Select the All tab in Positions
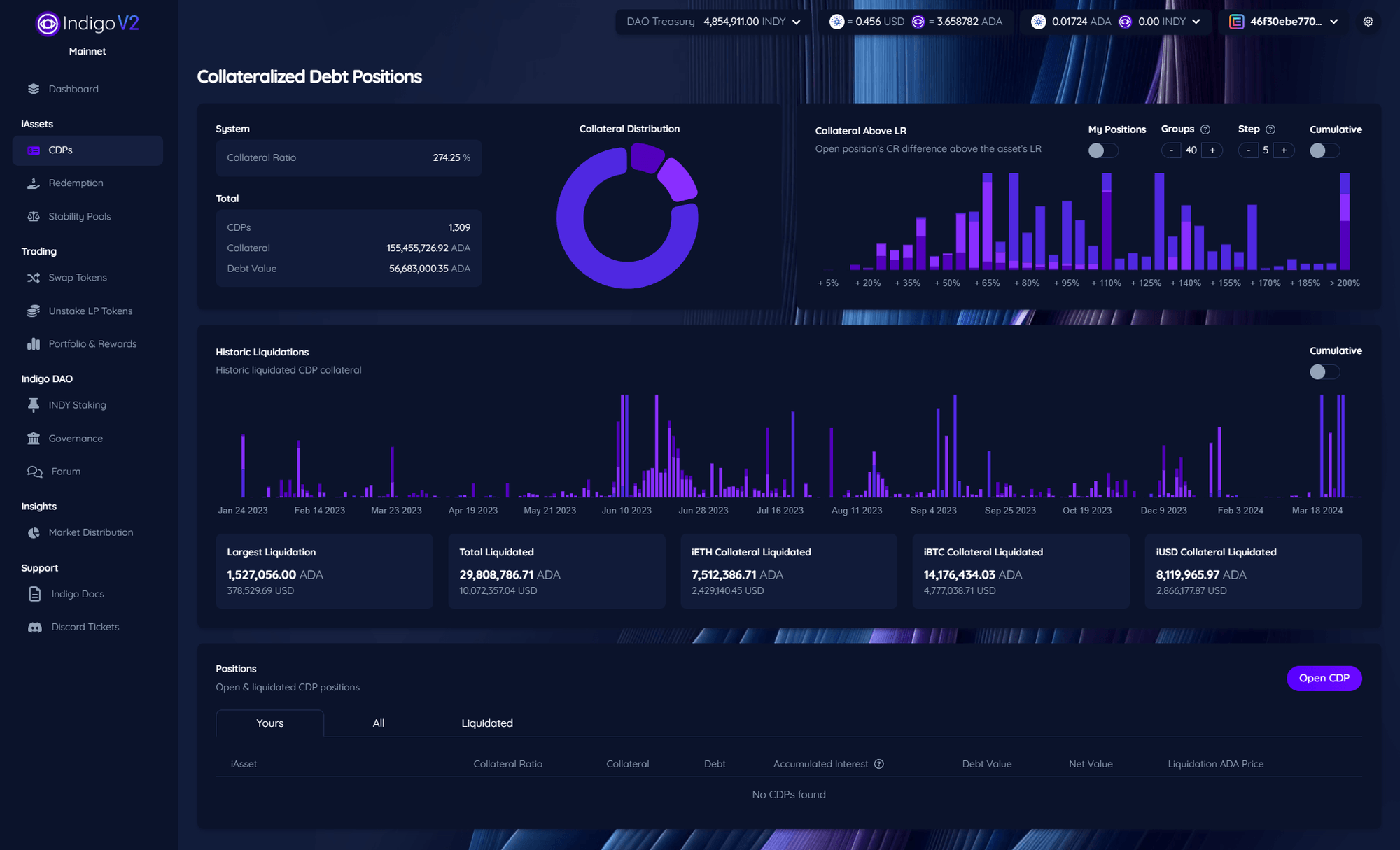The height and width of the screenshot is (850, 1400). pos(378,722)
